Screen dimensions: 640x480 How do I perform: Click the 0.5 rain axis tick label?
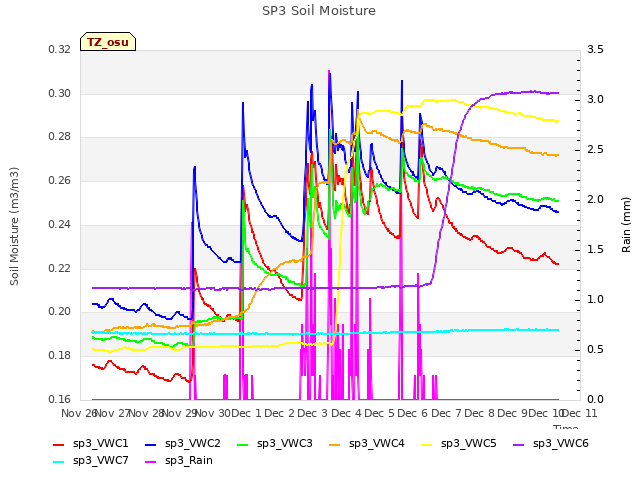tap(595, 350)
